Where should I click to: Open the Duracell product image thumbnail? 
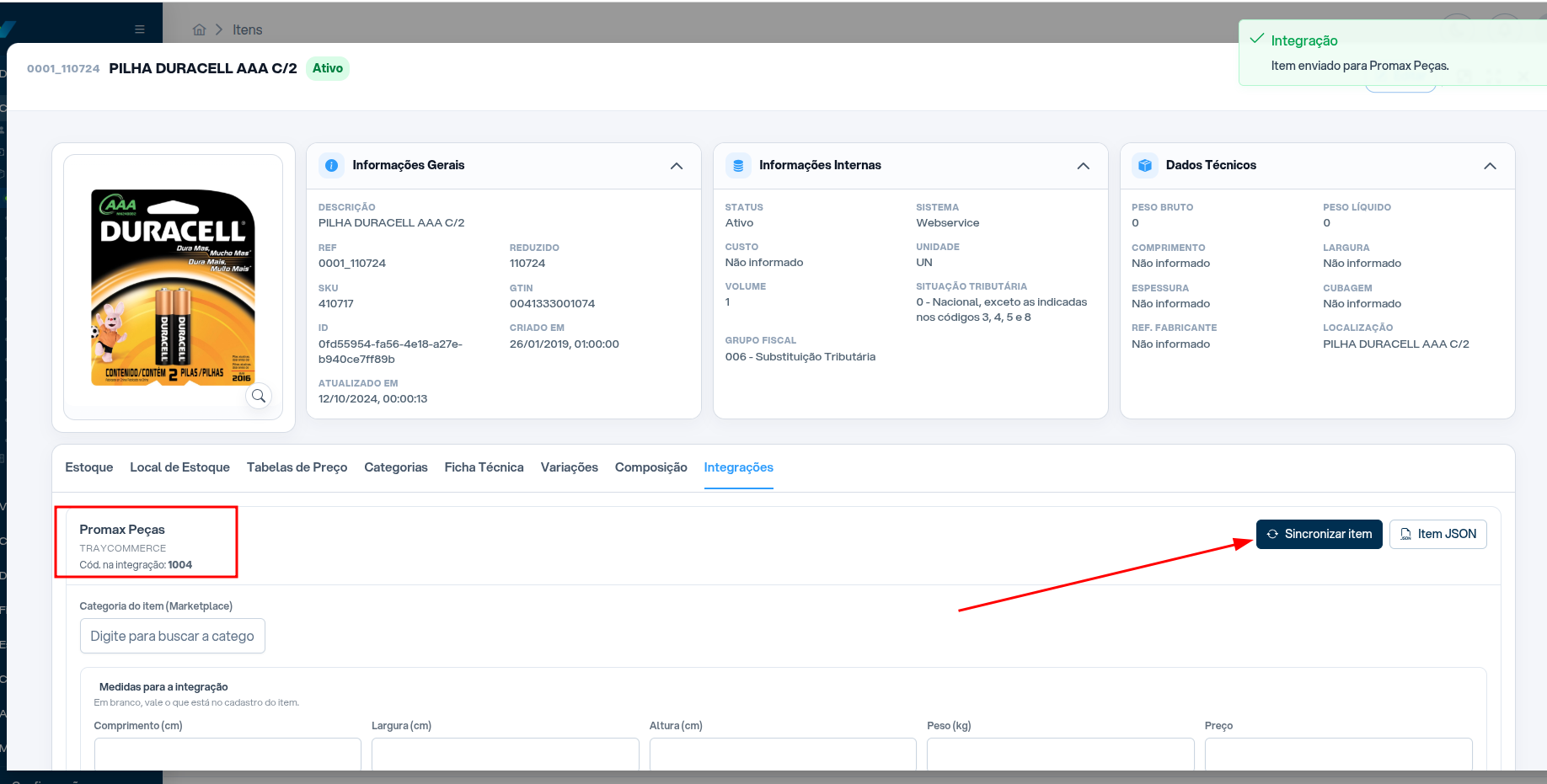(174, 287)
